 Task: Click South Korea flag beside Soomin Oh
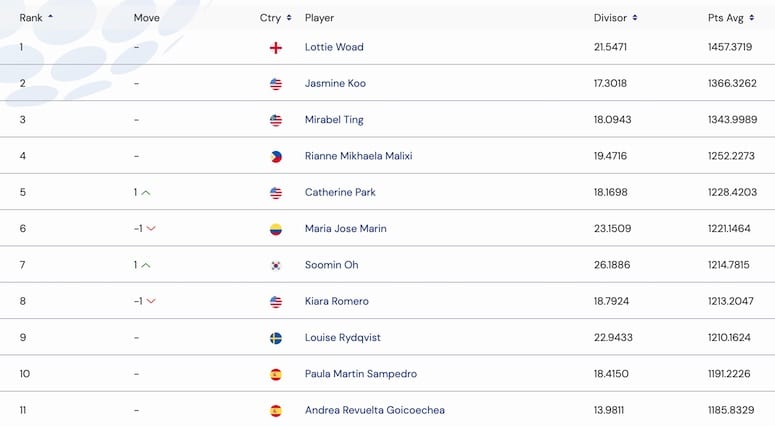click(x=276, y=265)
